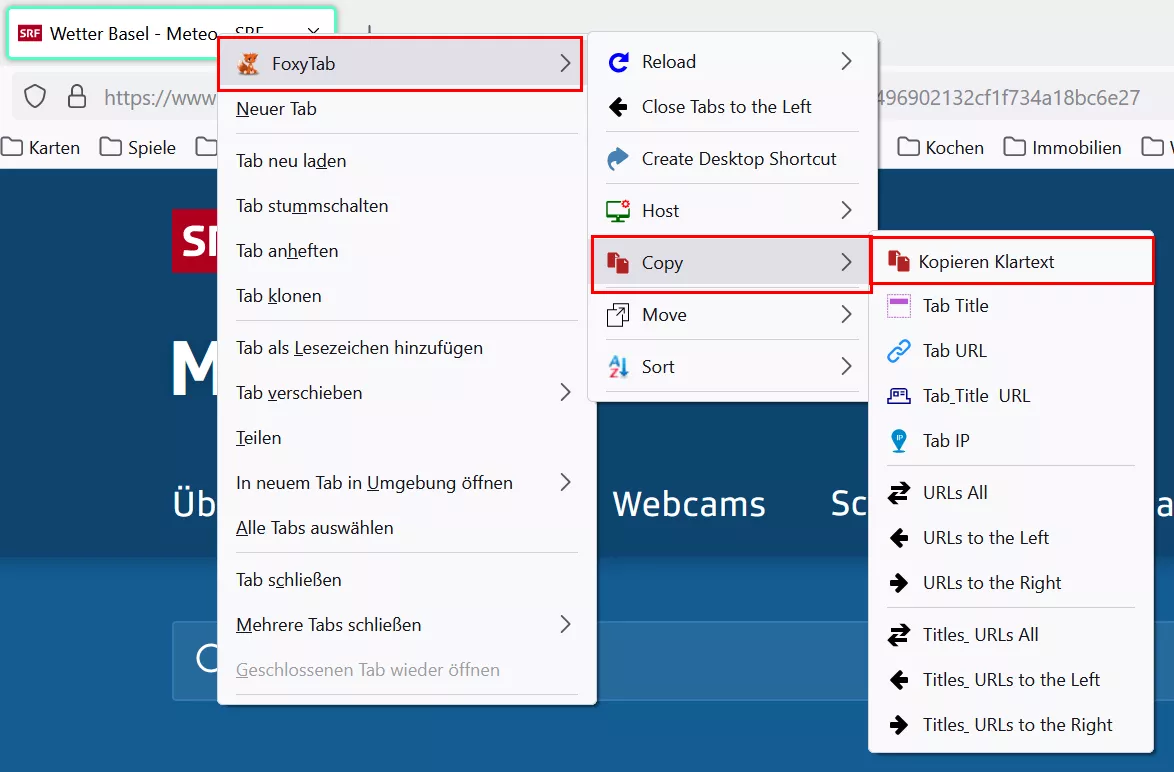
Task: Click the Tab IP pin icon
Action: pyautogui.click(x=898, y=440)
